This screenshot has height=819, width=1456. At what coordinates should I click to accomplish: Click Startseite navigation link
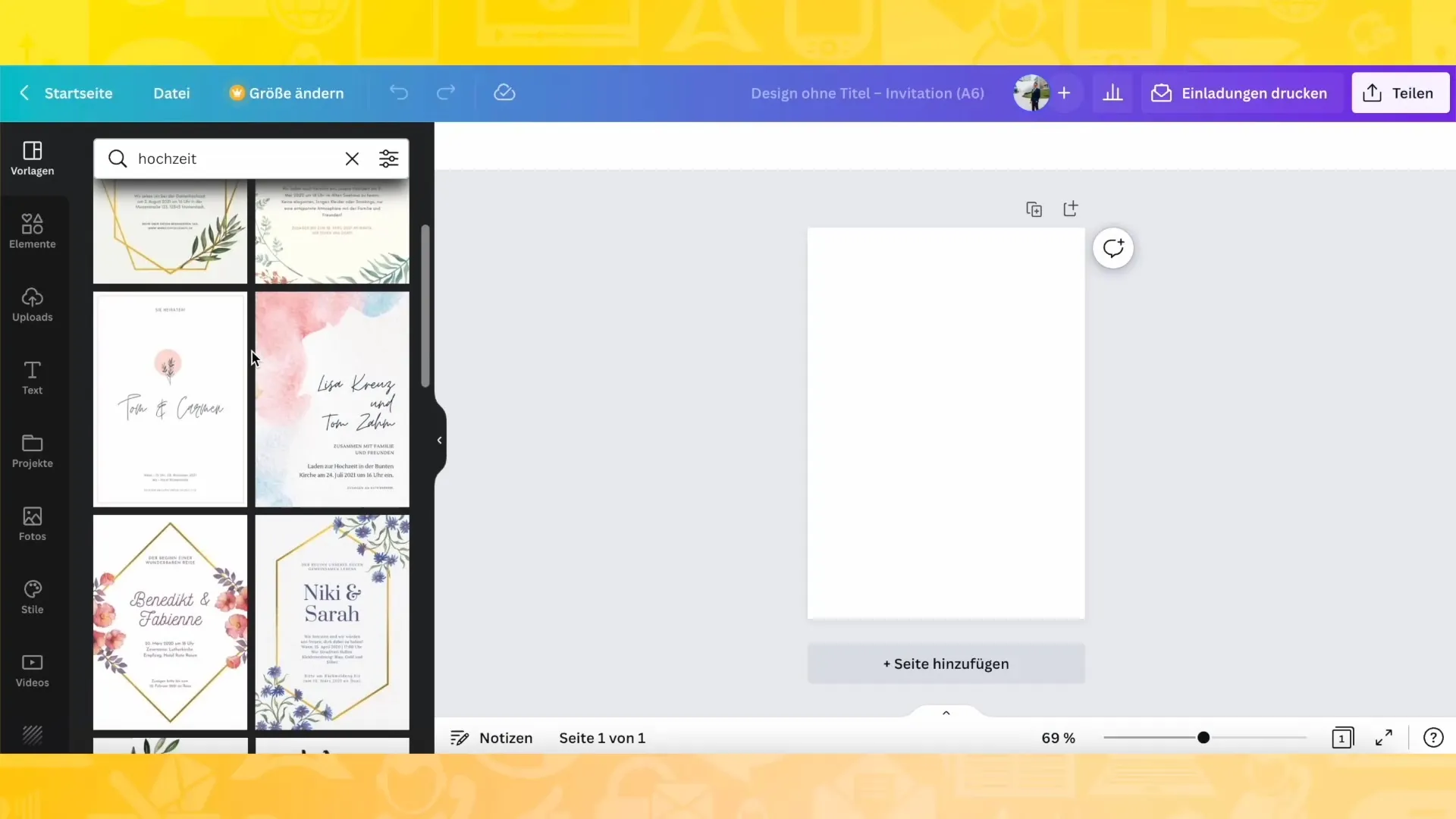(x=78, y=92)
